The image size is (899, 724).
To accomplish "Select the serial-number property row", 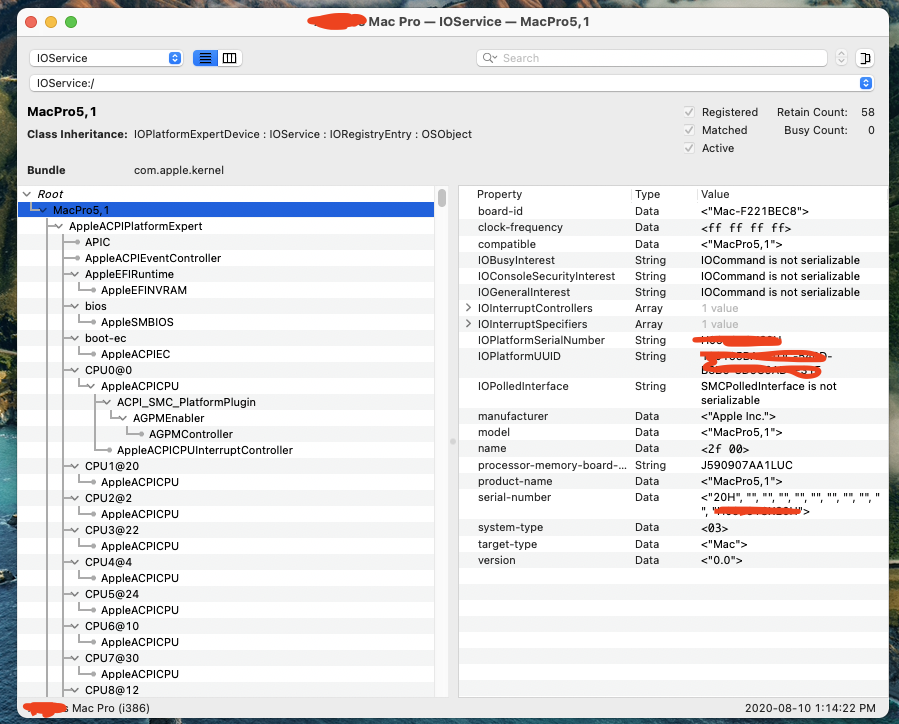I will [674, 504].
